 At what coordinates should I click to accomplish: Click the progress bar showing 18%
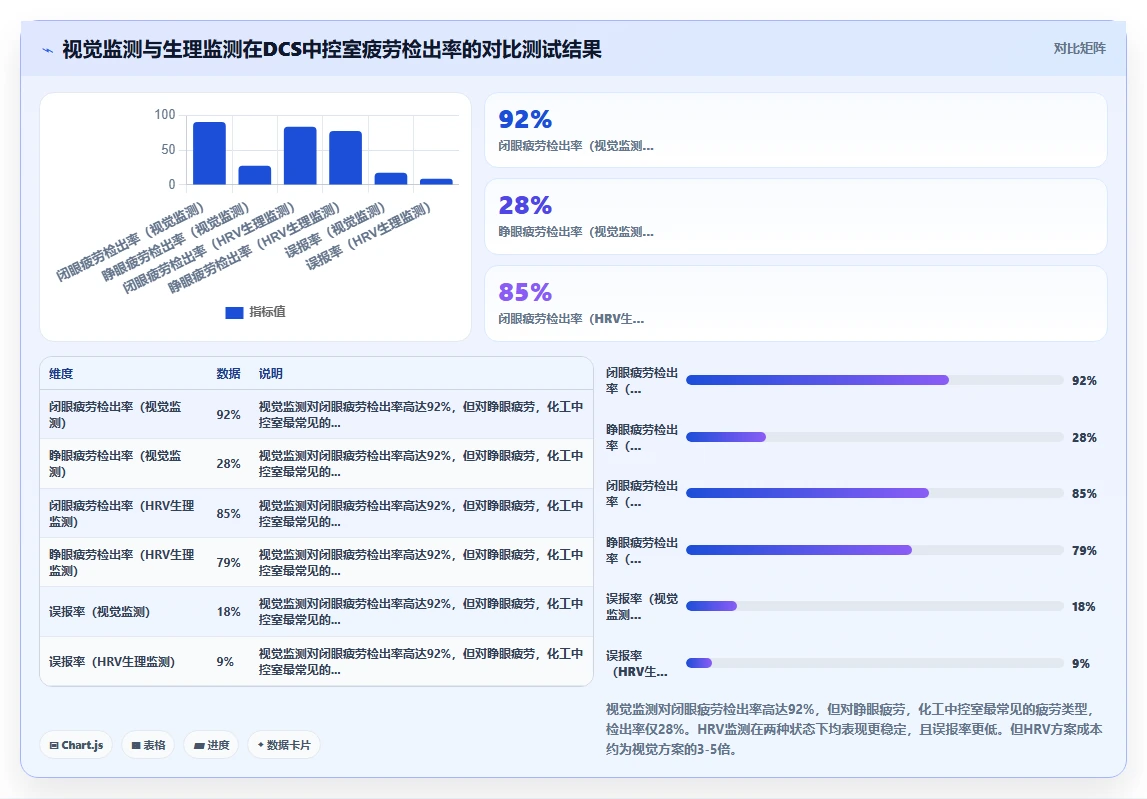(x=874, y=606)
